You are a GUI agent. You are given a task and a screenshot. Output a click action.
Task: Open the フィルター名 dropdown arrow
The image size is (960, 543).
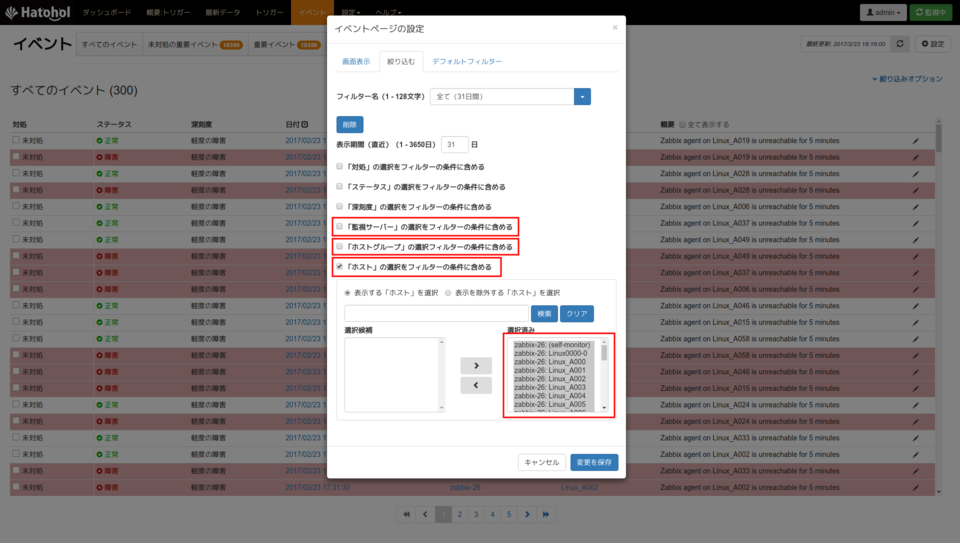coord(582,97)
